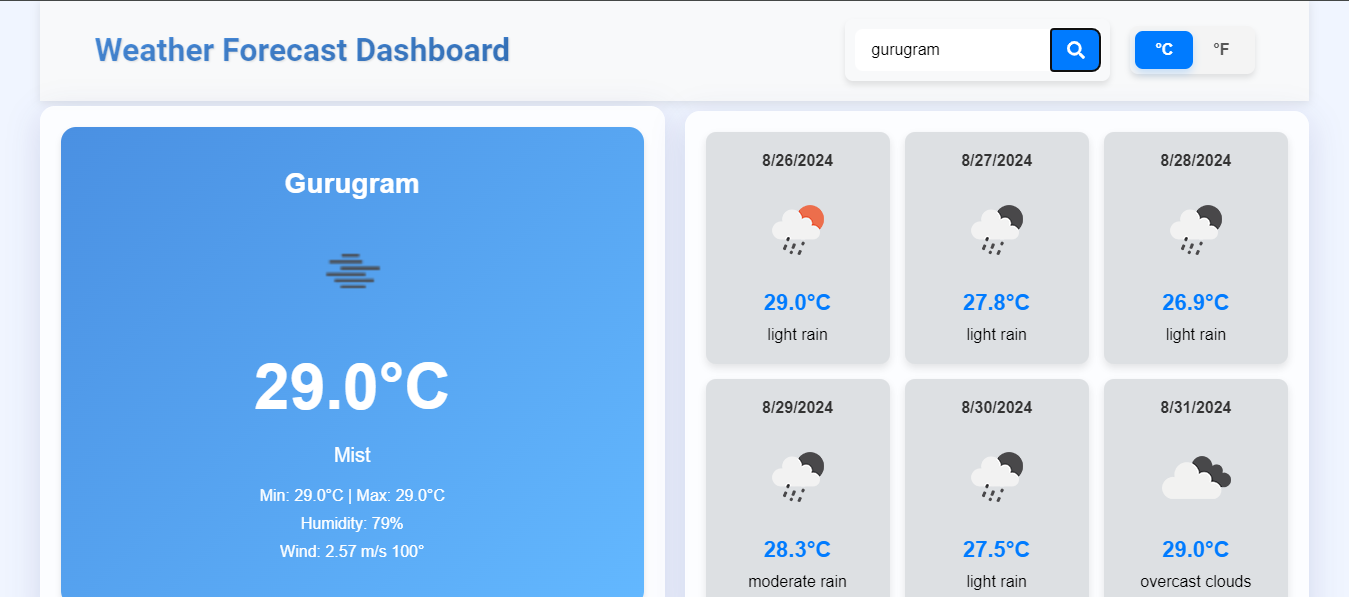Click the 8/28/2024 date label
1349x597 pixels.
click(x=1195, y=160)
